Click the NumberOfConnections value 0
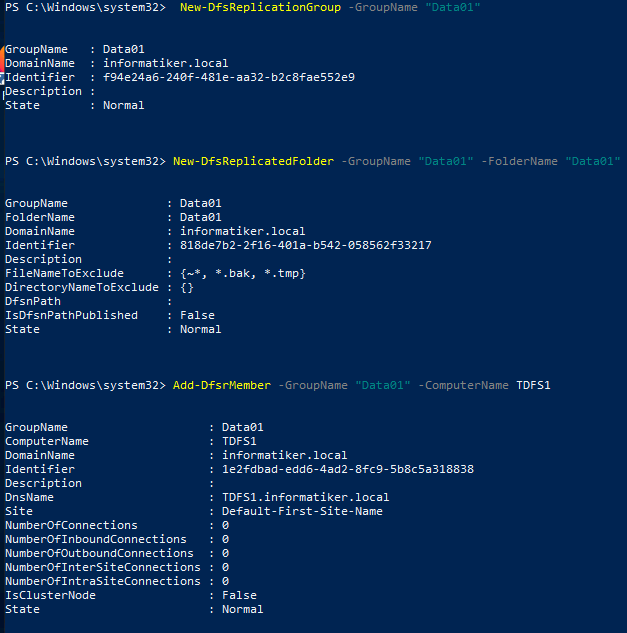The image size is (627, 633). (225, 525)
